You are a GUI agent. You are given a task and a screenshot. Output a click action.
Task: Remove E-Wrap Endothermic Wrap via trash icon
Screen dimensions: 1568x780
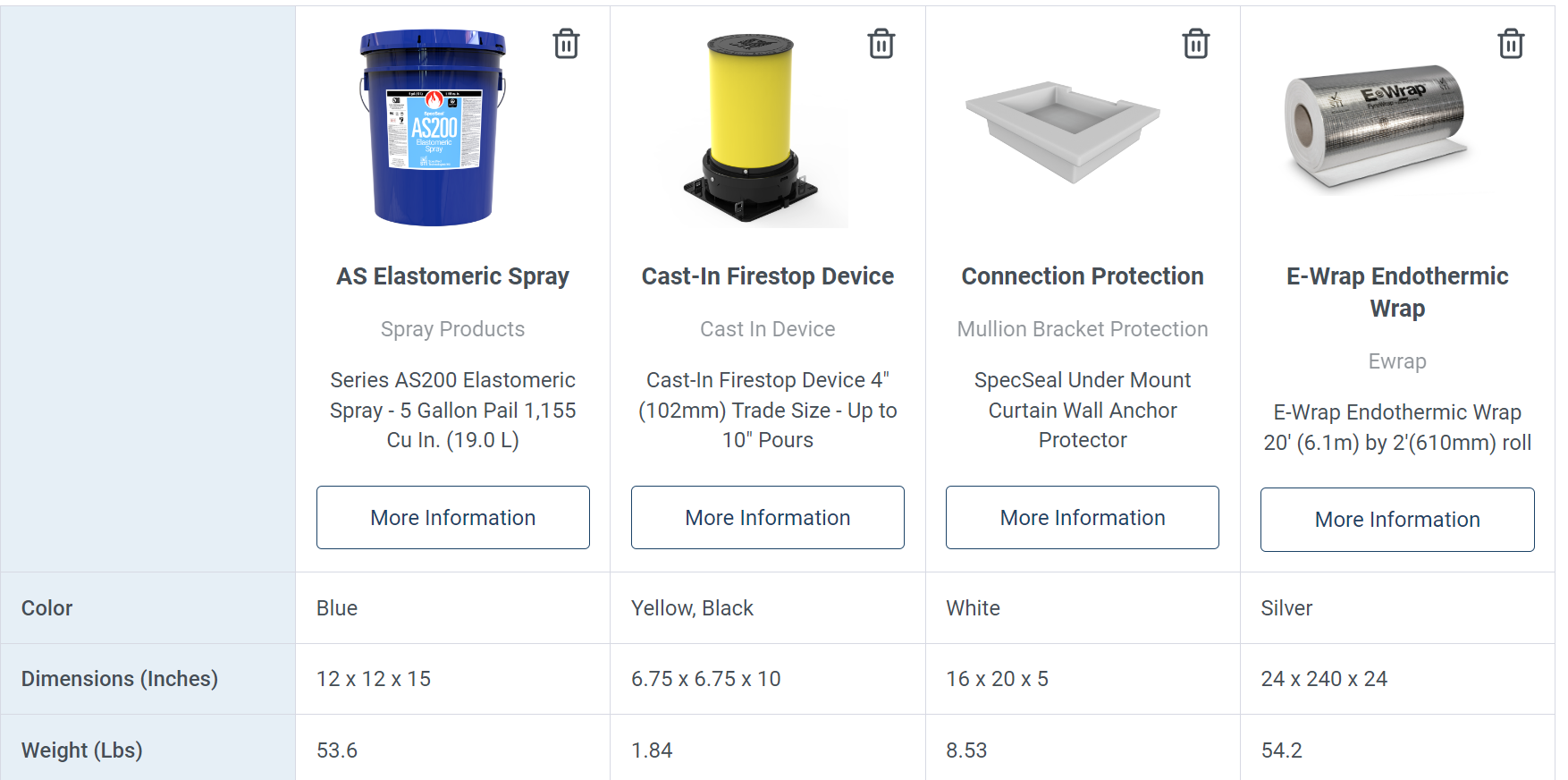[x=1511, y=43]
